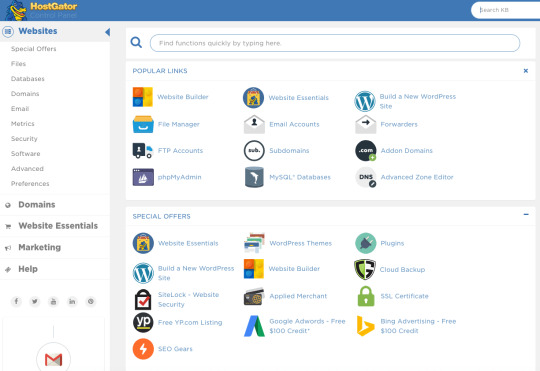Focus the Search KB field in header
Viewport: 540px width, 371px height.
coord(506,10)
